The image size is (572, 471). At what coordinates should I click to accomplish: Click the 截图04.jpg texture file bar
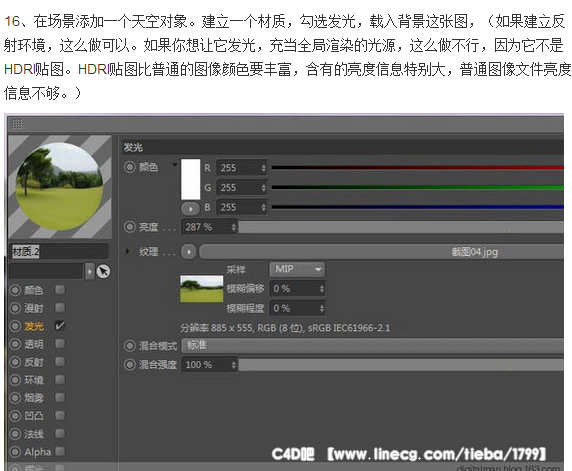(x=382, y=252)
